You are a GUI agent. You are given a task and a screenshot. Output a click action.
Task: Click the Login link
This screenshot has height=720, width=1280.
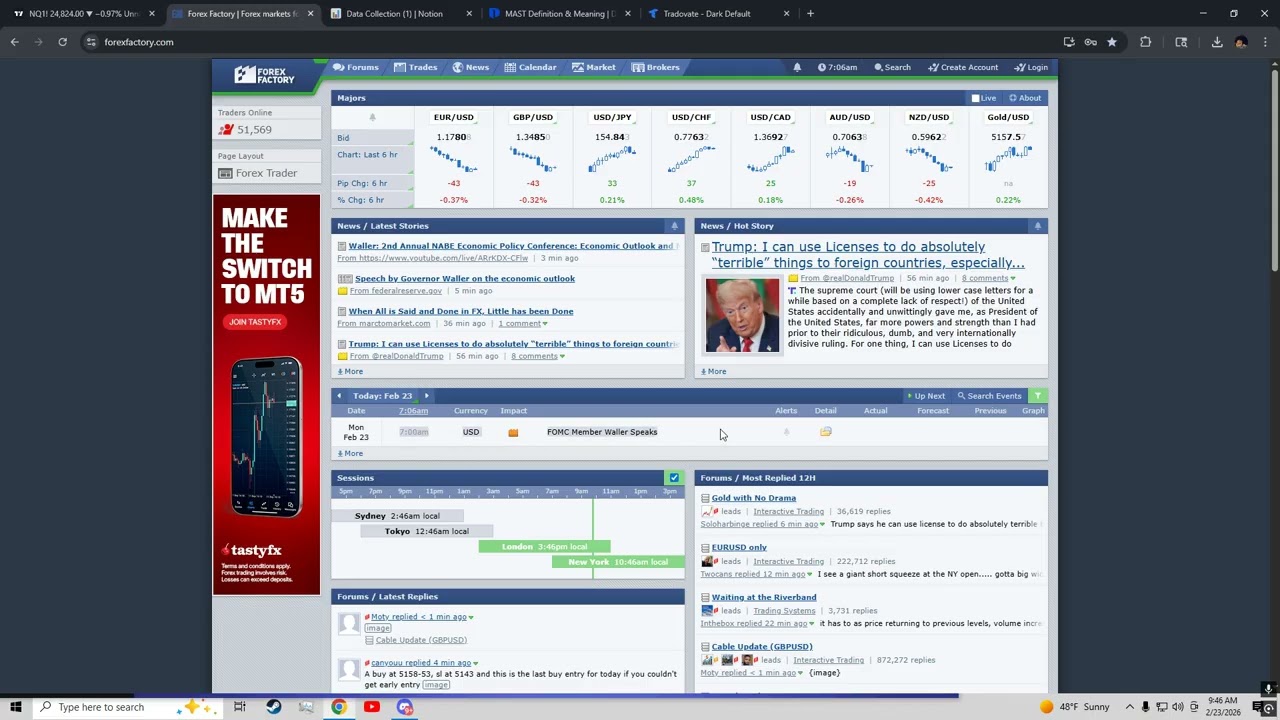pyautogui.click(x=1031, y=67)
